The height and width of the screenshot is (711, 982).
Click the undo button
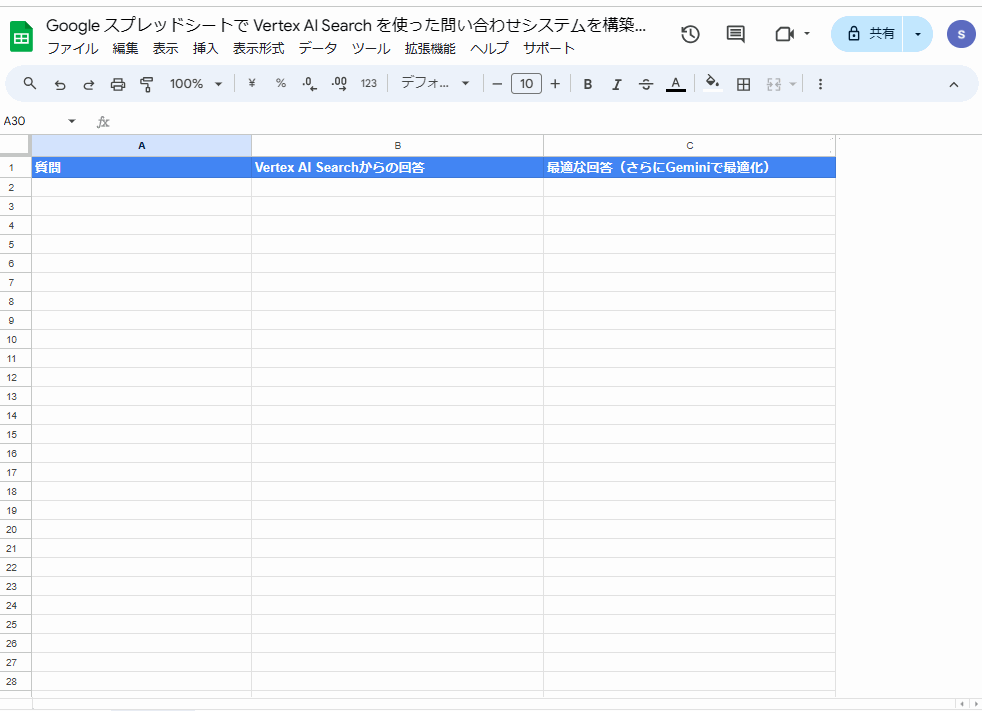coord(59,84)
